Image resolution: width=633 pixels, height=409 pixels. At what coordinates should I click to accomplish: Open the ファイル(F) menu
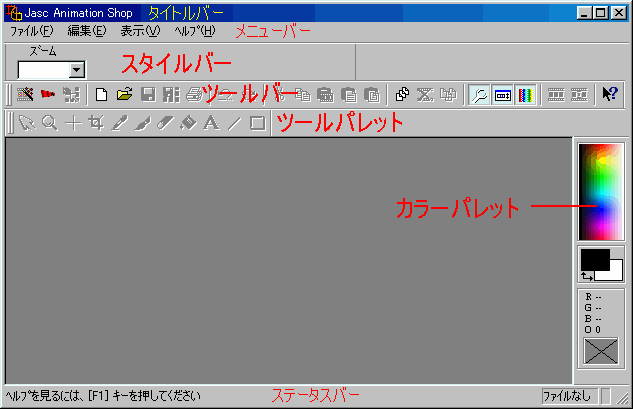31,31
